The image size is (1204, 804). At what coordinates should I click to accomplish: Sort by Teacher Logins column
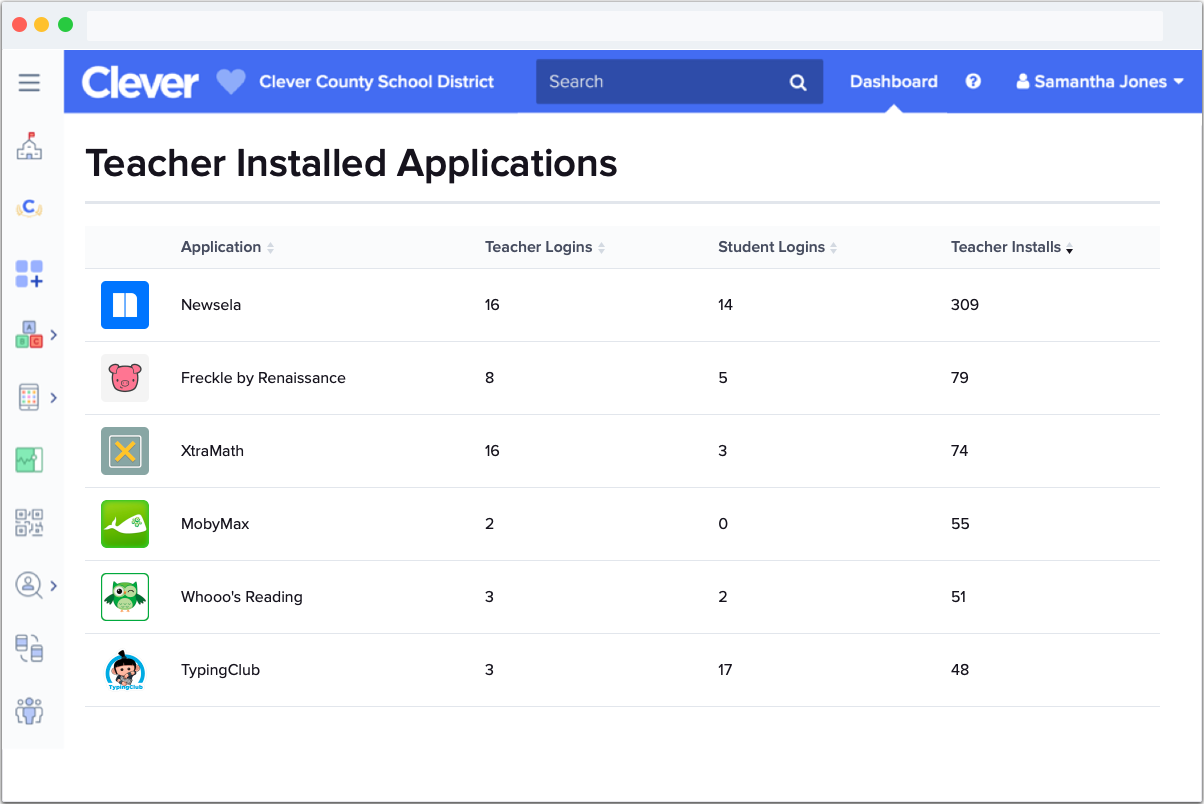pos(545,247)
